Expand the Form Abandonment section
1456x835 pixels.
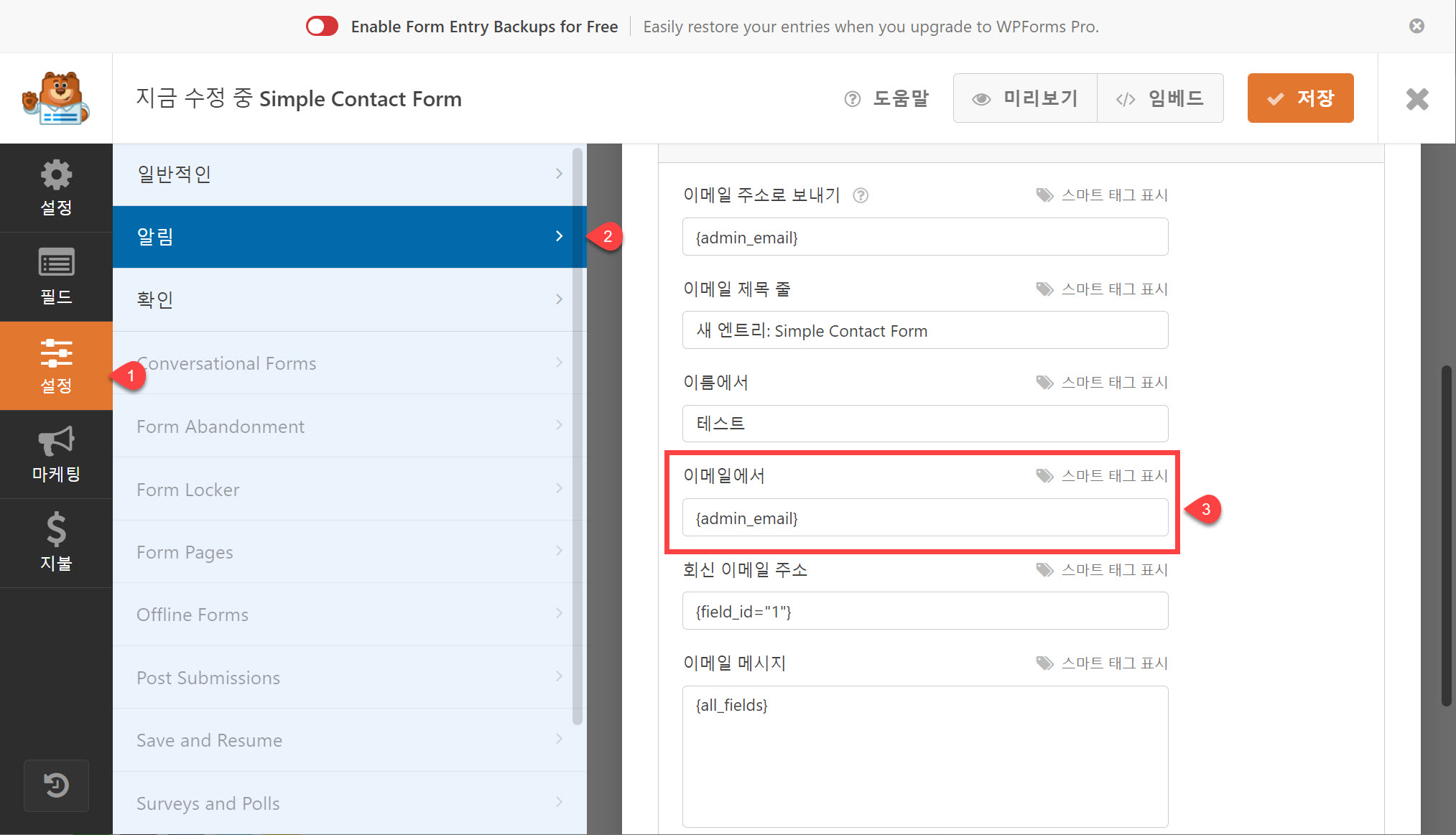[x=348, y=425]
